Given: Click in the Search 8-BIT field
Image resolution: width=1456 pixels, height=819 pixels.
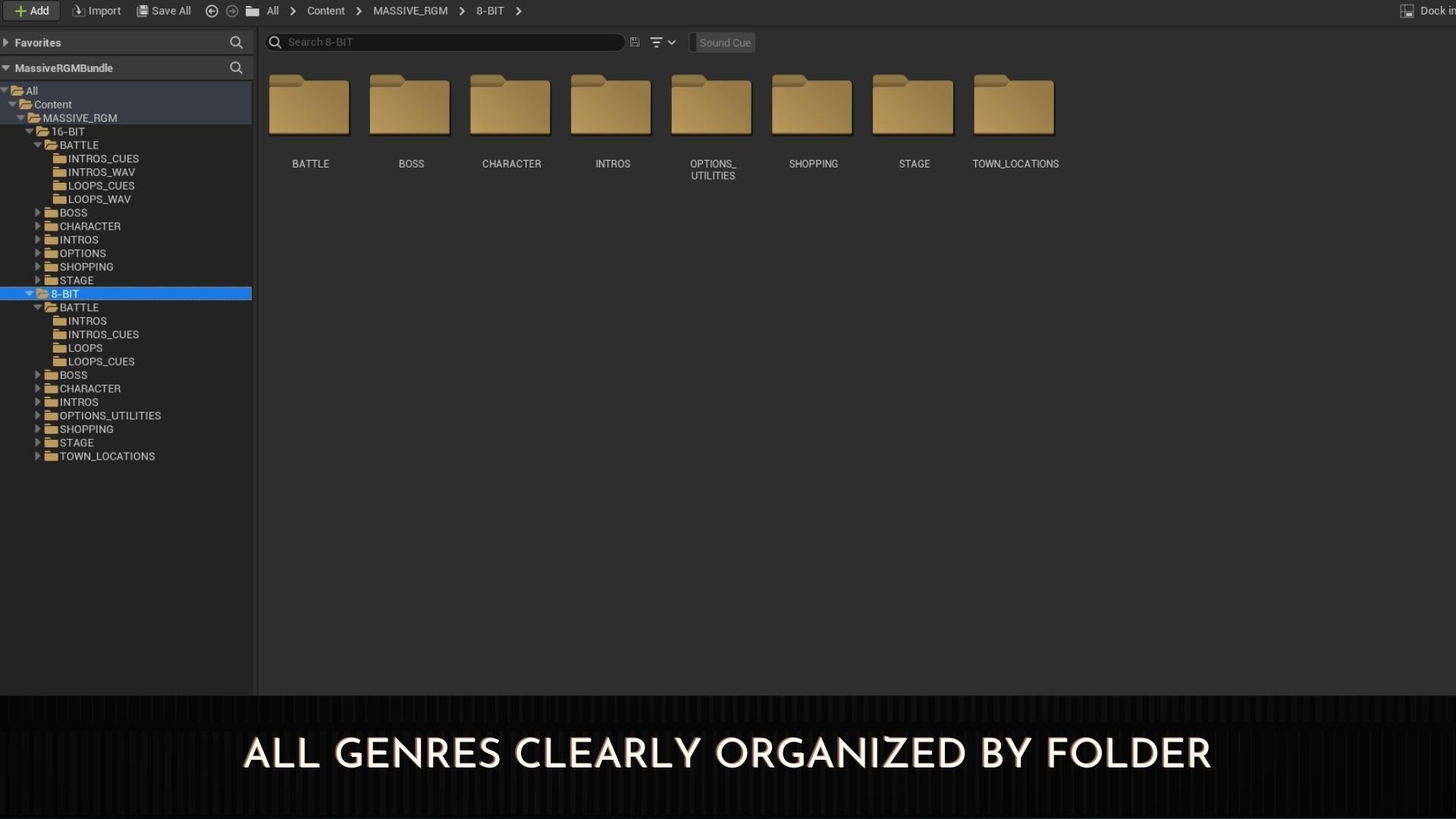Looking at the screenshot, I should click(447, 42).
